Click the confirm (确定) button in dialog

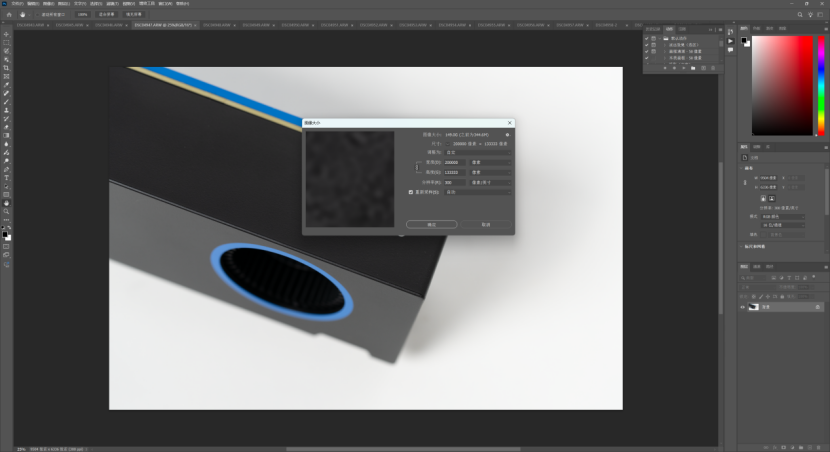click(432, 225)
